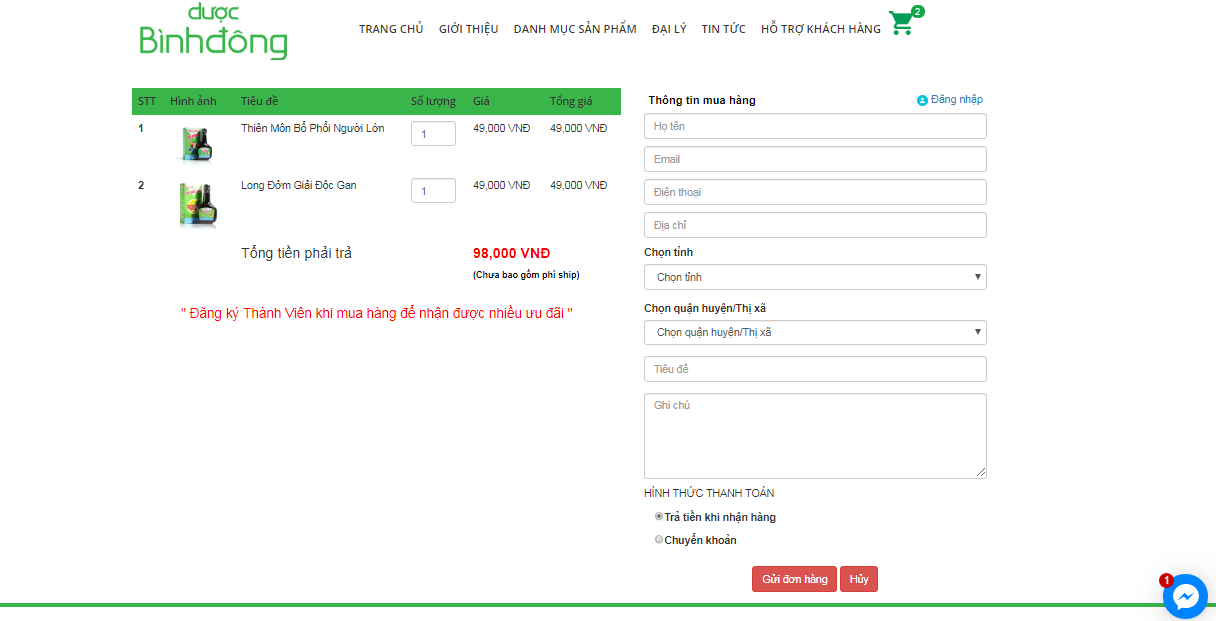Expand the Chọn tỉnh dropdown

pyautogui.click(x=815, y=277)
